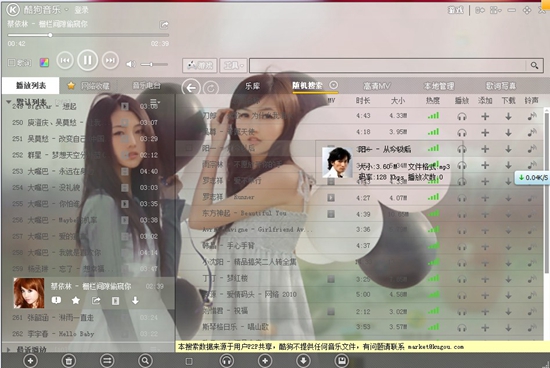Add the 4:18 song to the playlist
Viewport: 550px width, 368px height.
coord(485,133)
